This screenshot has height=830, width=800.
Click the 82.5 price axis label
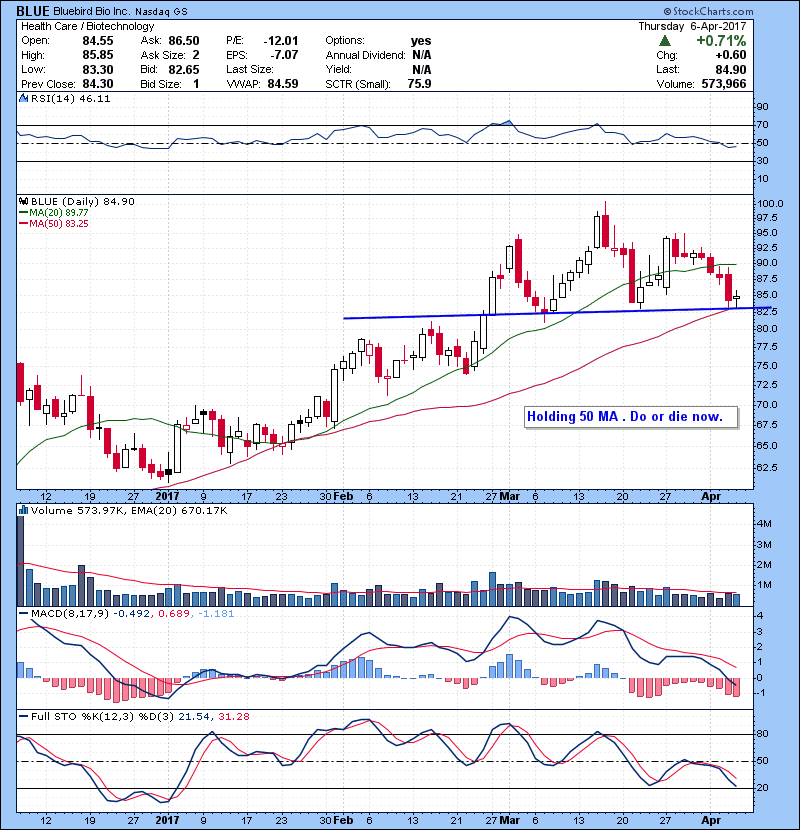pyautogui.click(x=767, y=311)
